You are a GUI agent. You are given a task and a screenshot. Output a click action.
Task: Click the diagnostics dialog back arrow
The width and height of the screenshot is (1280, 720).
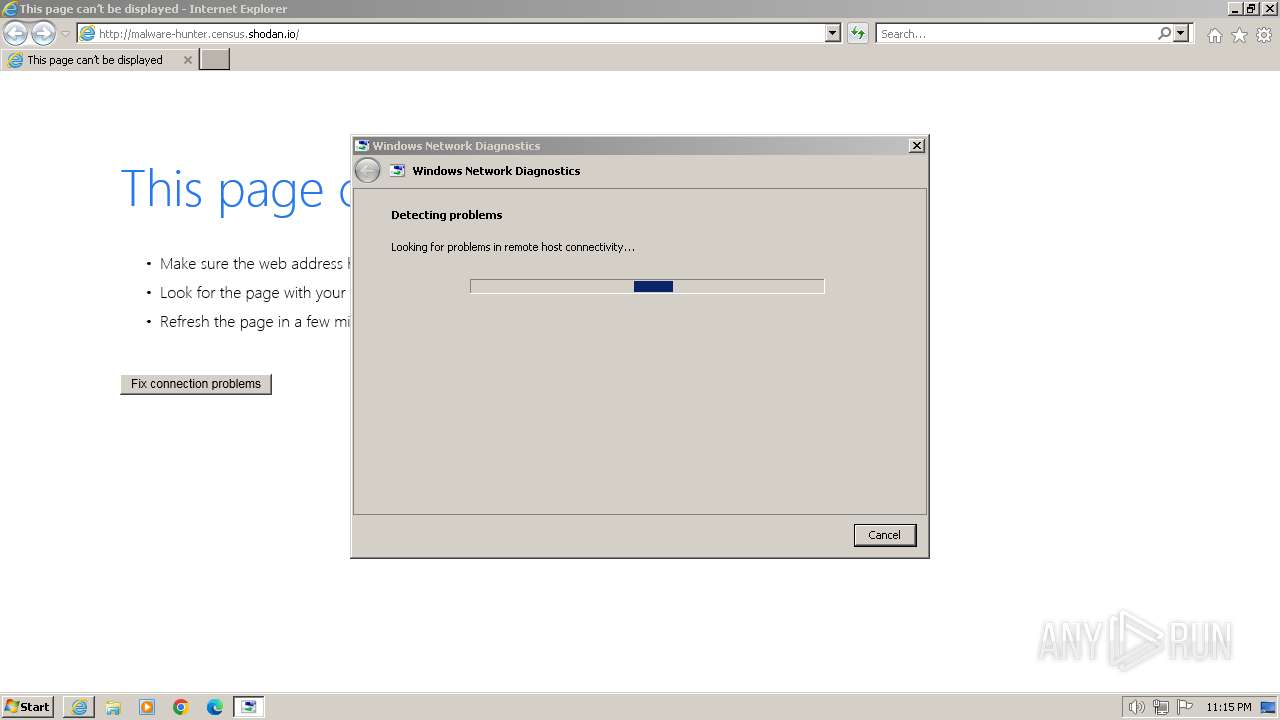(368, 171)
